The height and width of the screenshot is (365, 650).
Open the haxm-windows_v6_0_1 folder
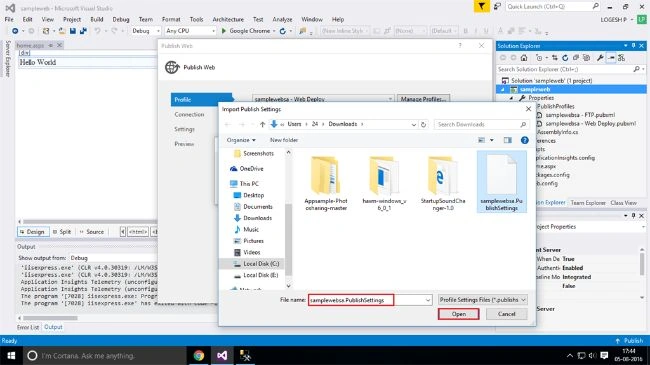384,183
